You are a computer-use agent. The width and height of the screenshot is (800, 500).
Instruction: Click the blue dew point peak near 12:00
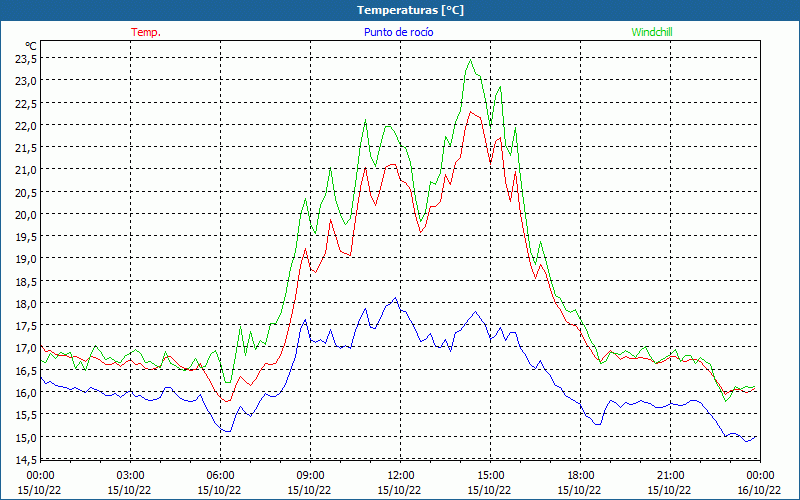coord(395,298)
